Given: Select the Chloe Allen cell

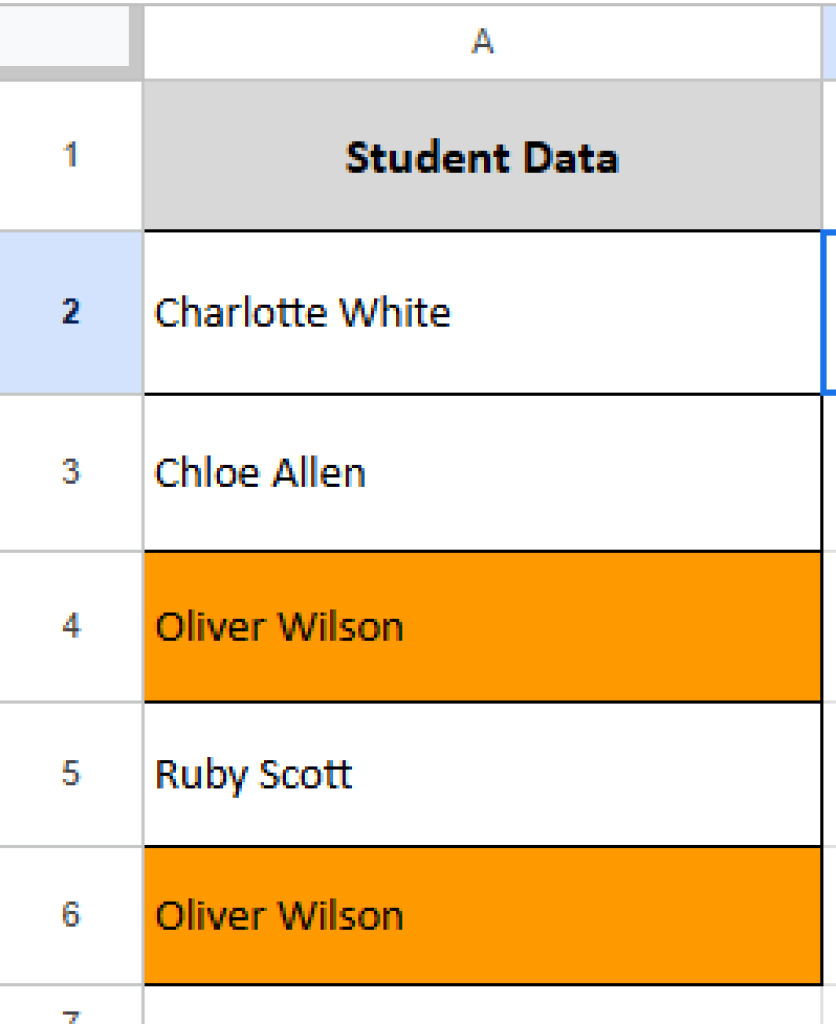Looking at the screenshot, I should [482, 472].
